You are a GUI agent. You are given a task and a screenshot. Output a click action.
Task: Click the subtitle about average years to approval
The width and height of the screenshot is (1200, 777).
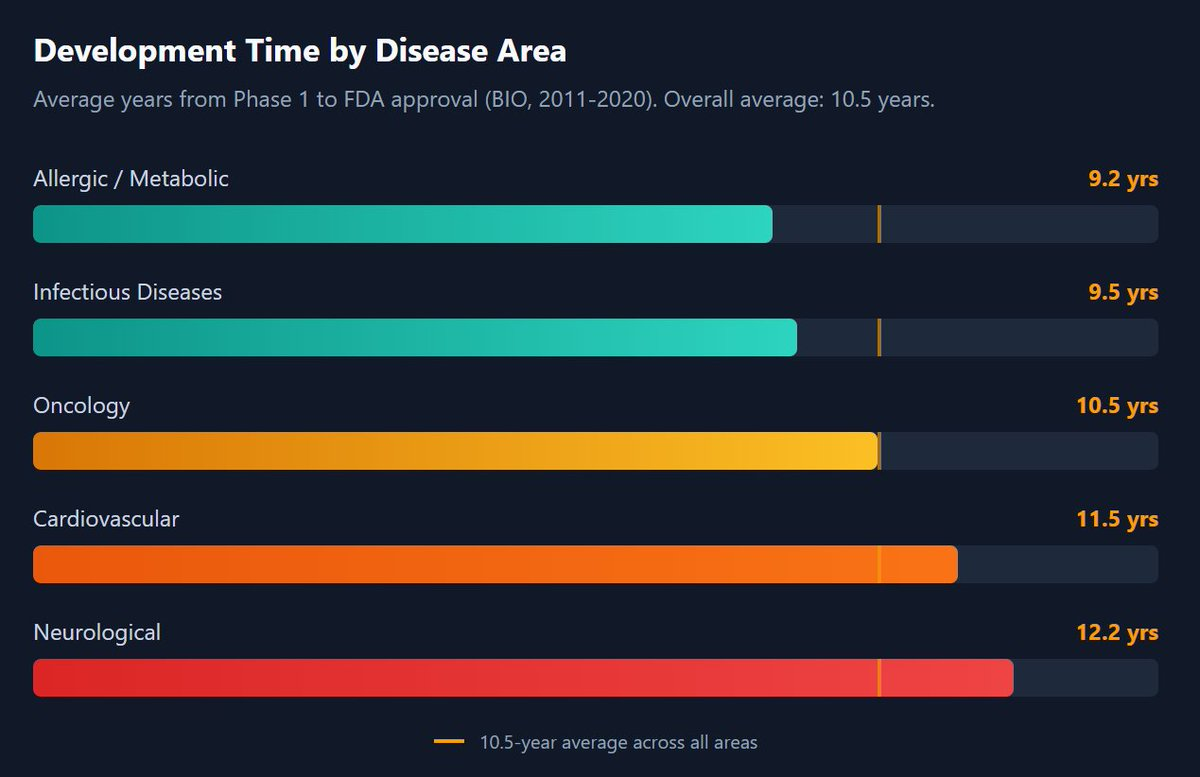pos(484,101)
